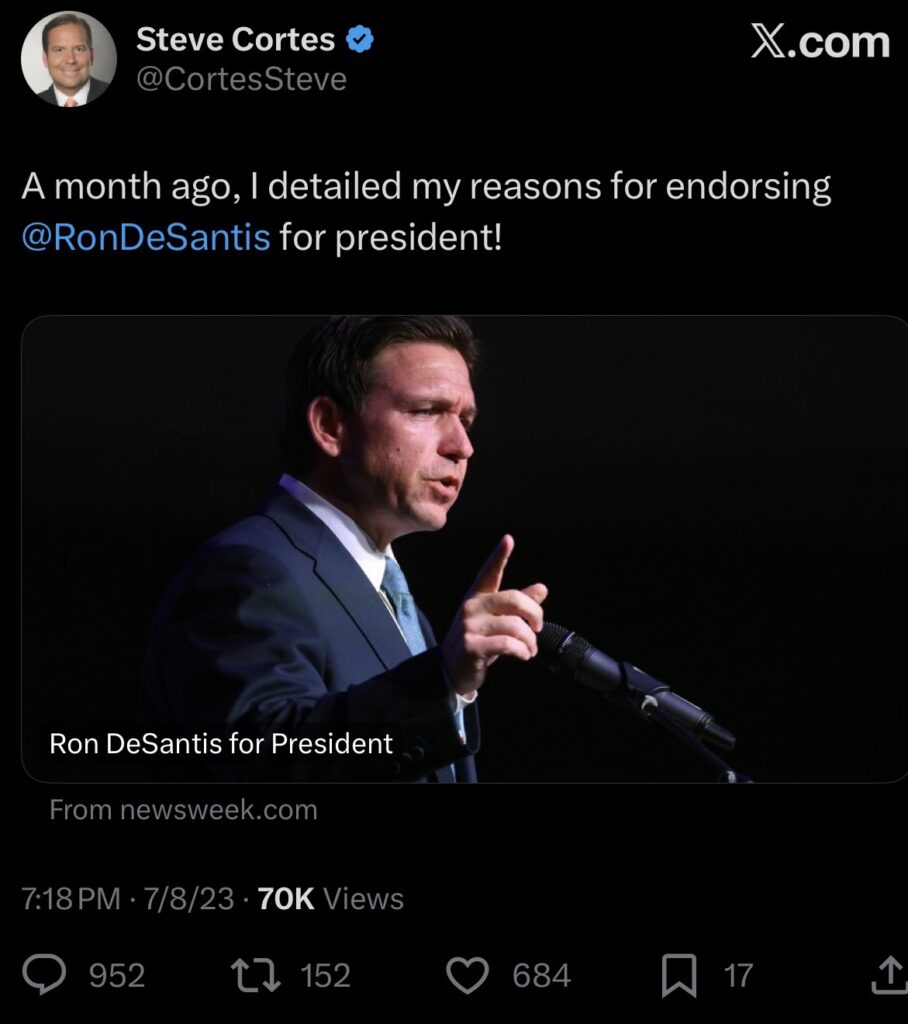View the 70K Views analytics
This screenshot has height=1024, width=908.
point(330,898)
